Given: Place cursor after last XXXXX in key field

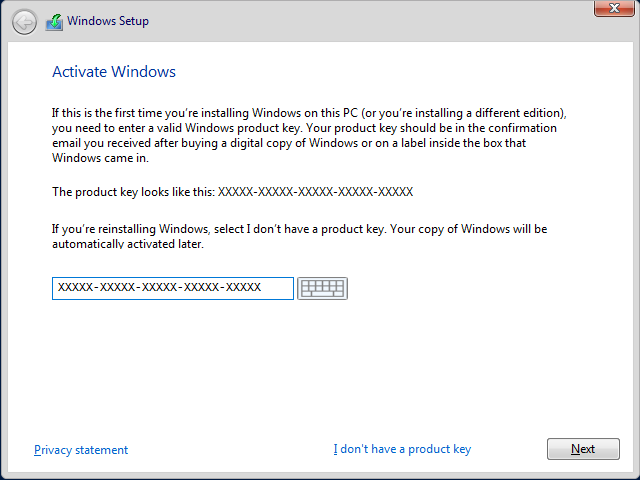Looking at the screenshot, I should (262, 287).
